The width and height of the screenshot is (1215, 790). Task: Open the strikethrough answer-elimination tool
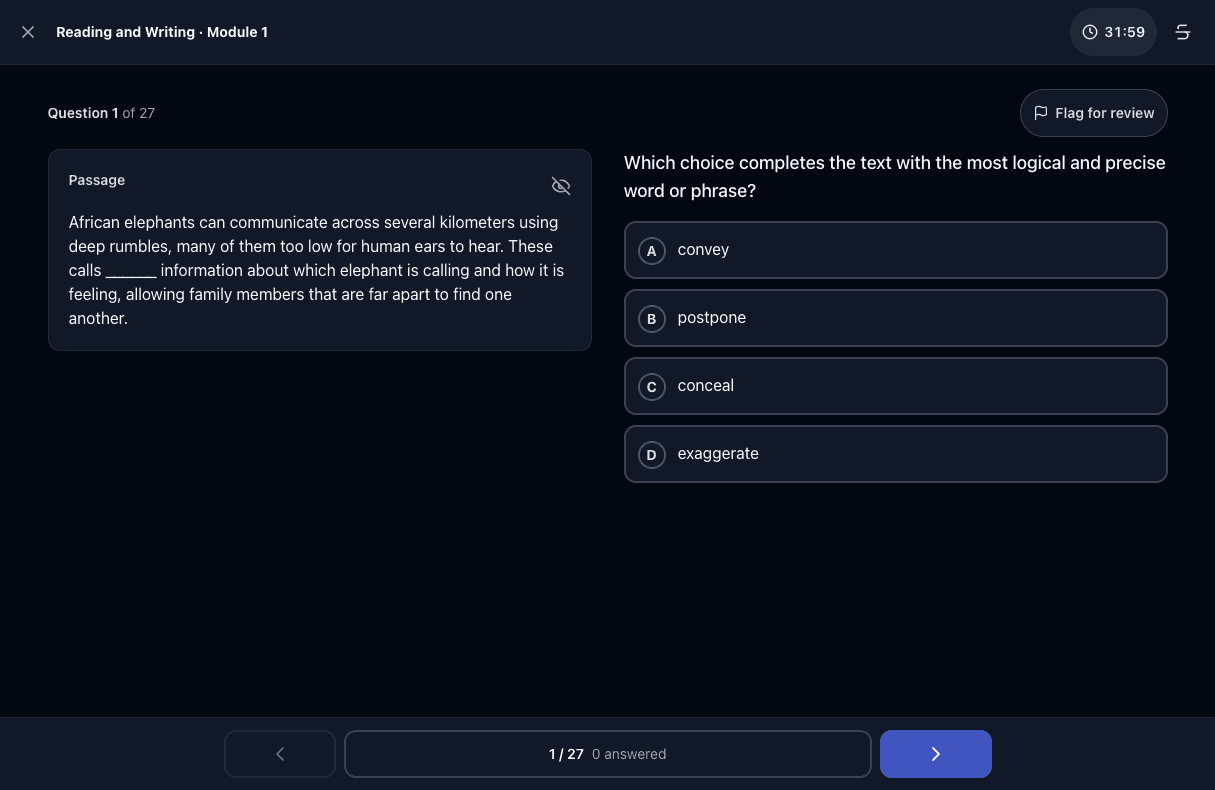1182,32
